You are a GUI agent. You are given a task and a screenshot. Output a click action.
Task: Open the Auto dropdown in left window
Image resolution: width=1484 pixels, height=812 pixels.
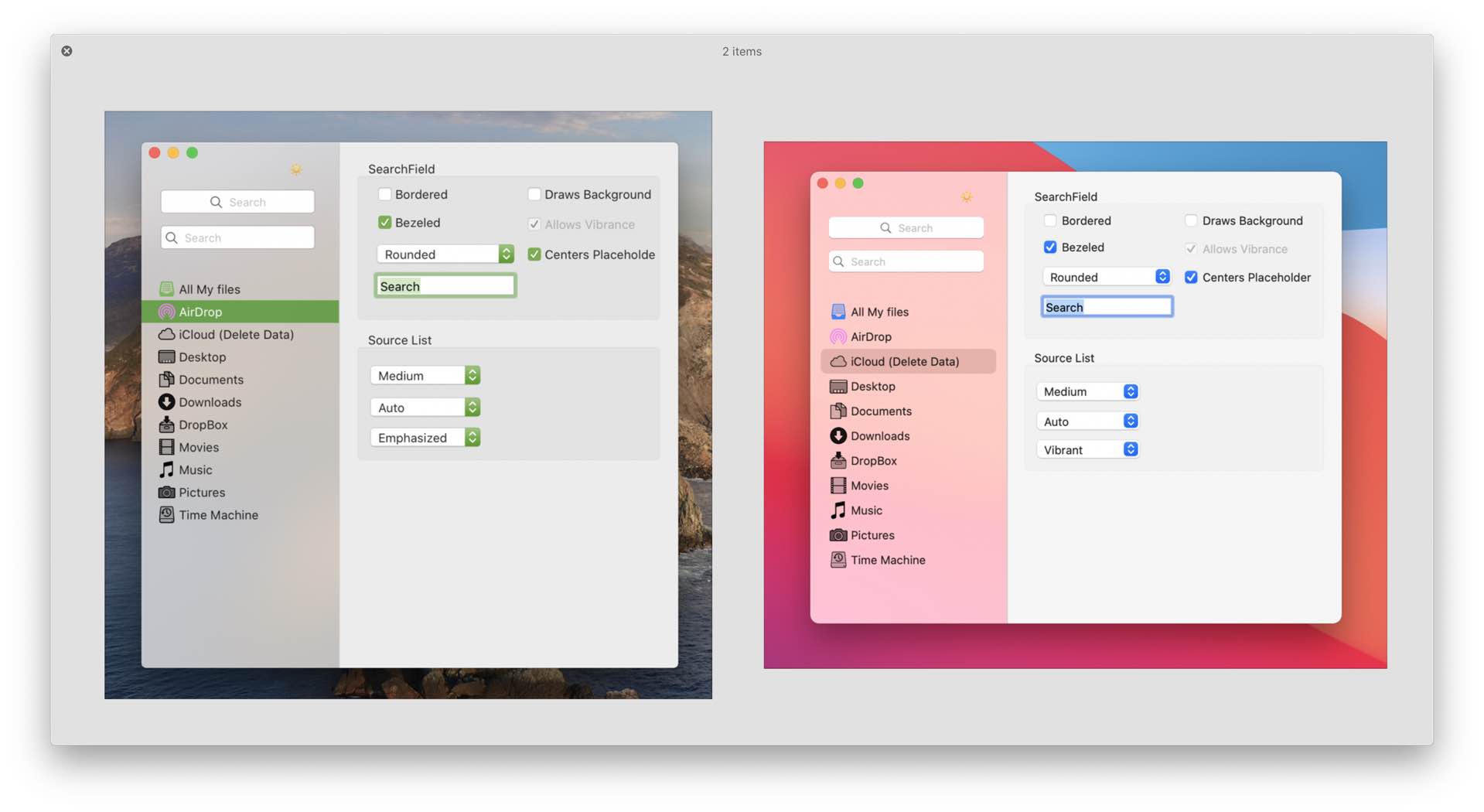[425, 408]
